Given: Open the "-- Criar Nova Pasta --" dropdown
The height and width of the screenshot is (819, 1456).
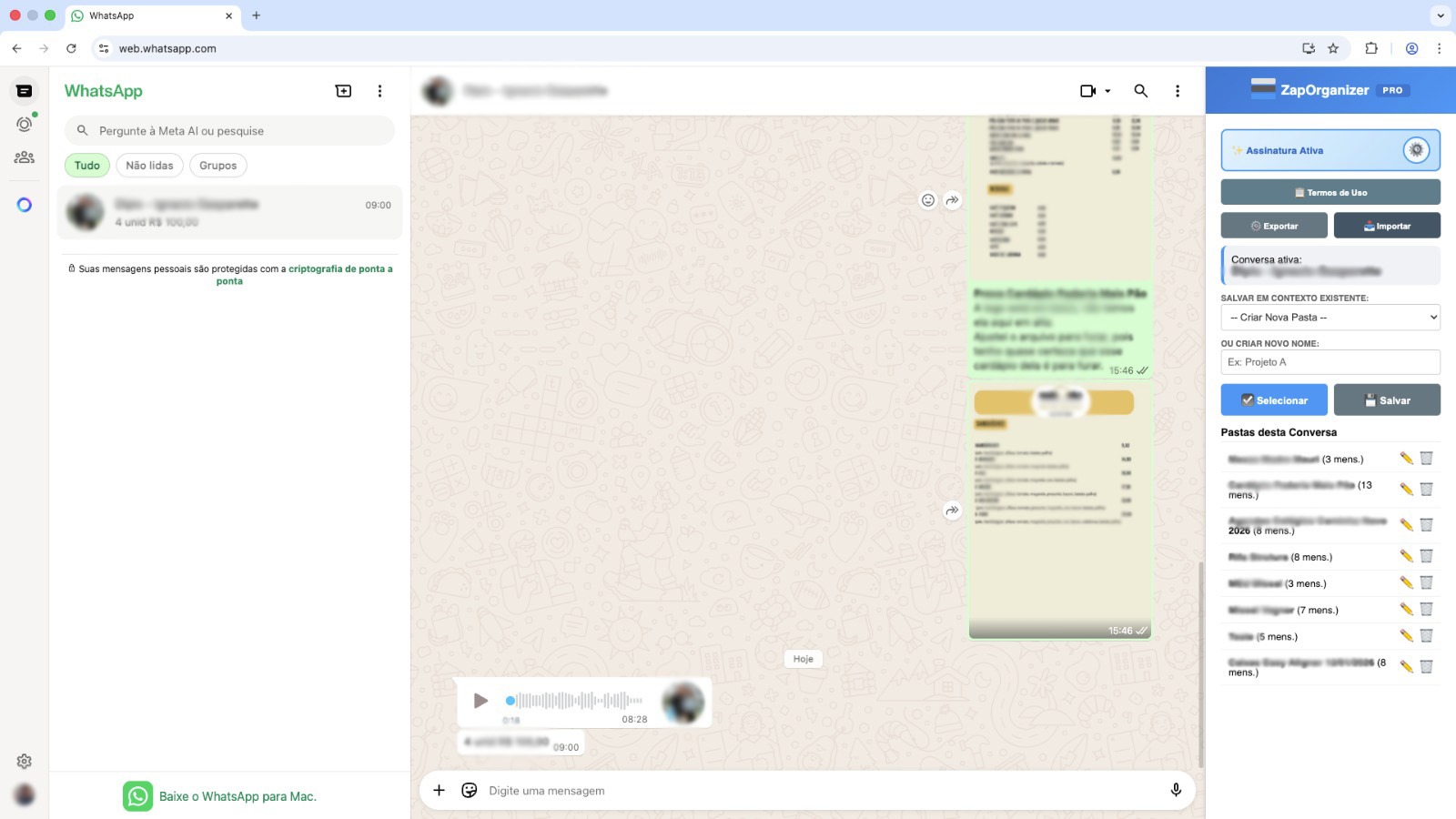Looking at the screenshot, I should pyautogui.click(x=1330, y=317).
